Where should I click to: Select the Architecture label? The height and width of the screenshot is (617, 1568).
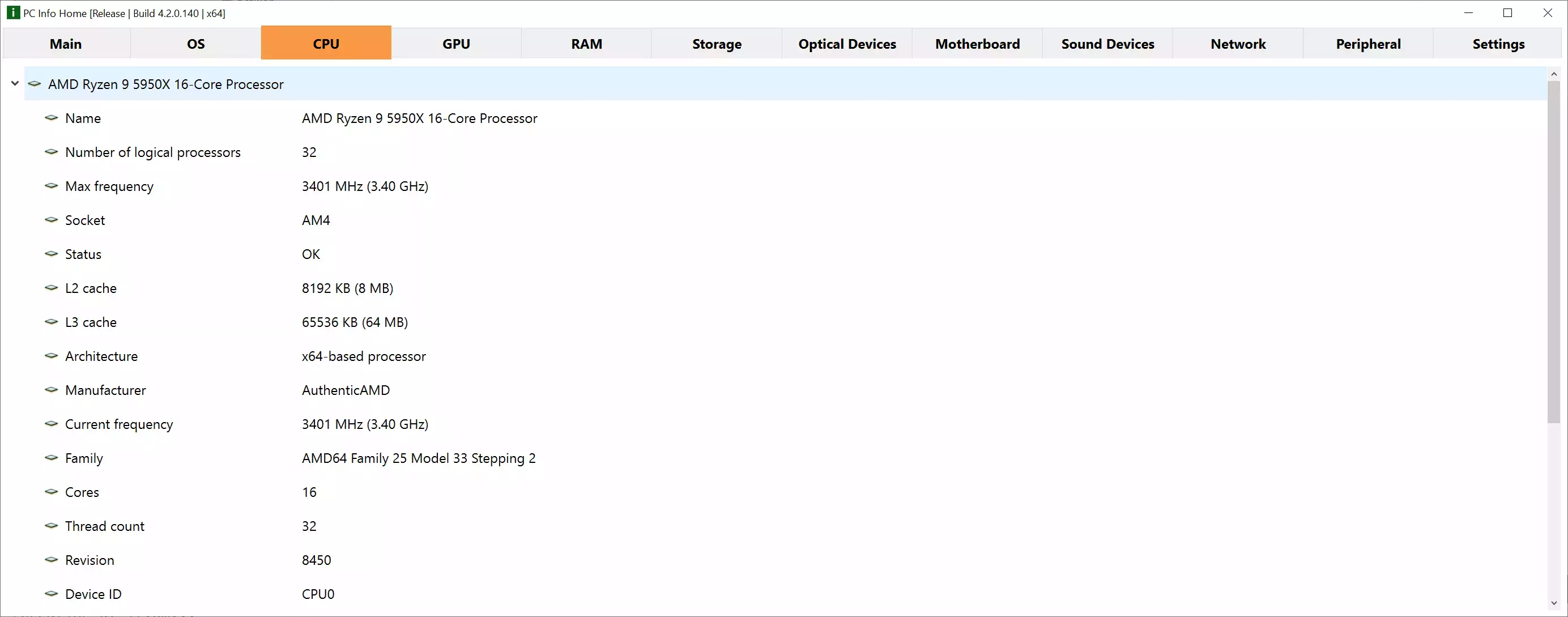click(x=101, y=356)
